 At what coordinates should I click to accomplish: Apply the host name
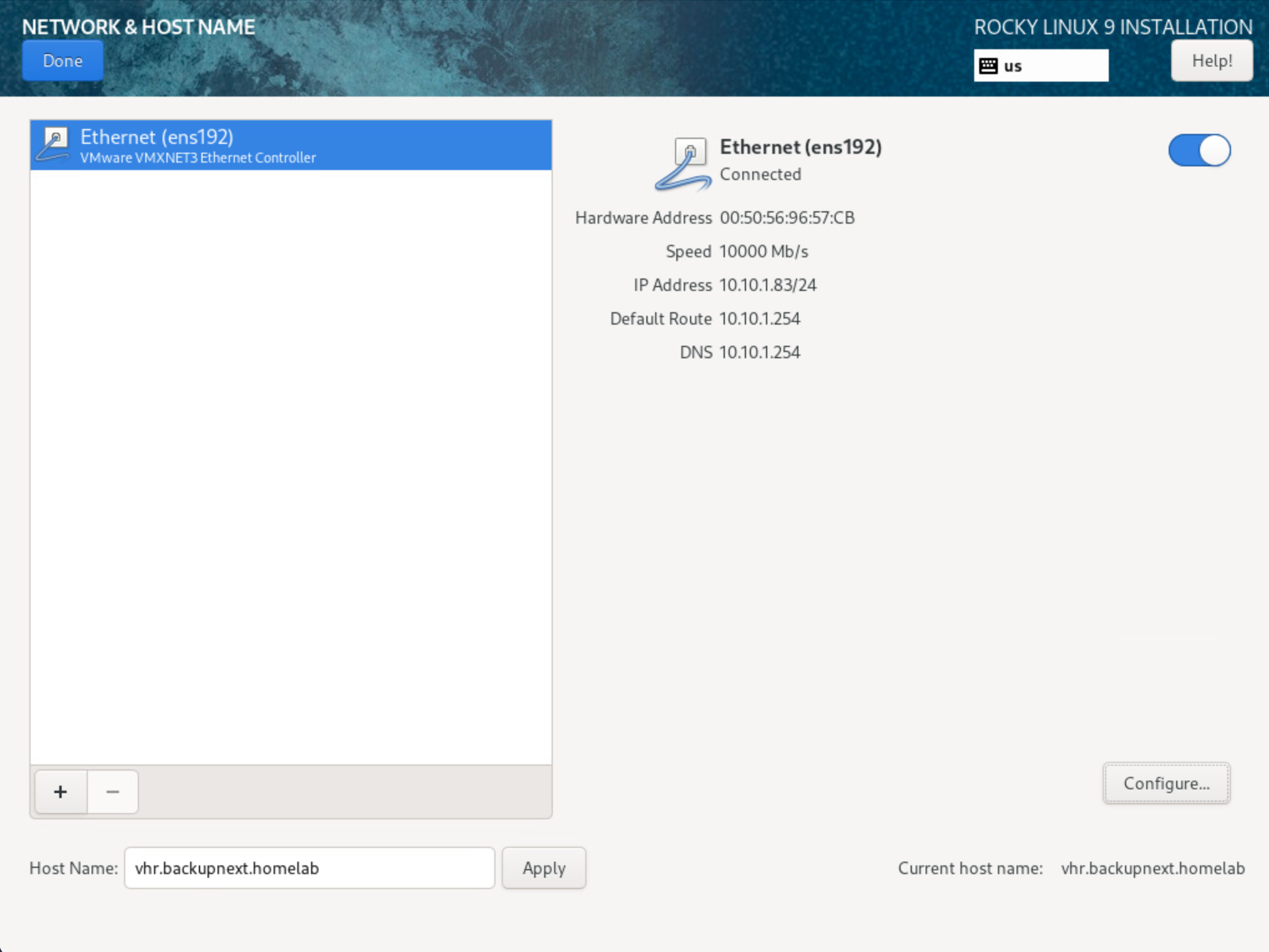point(544,868)
